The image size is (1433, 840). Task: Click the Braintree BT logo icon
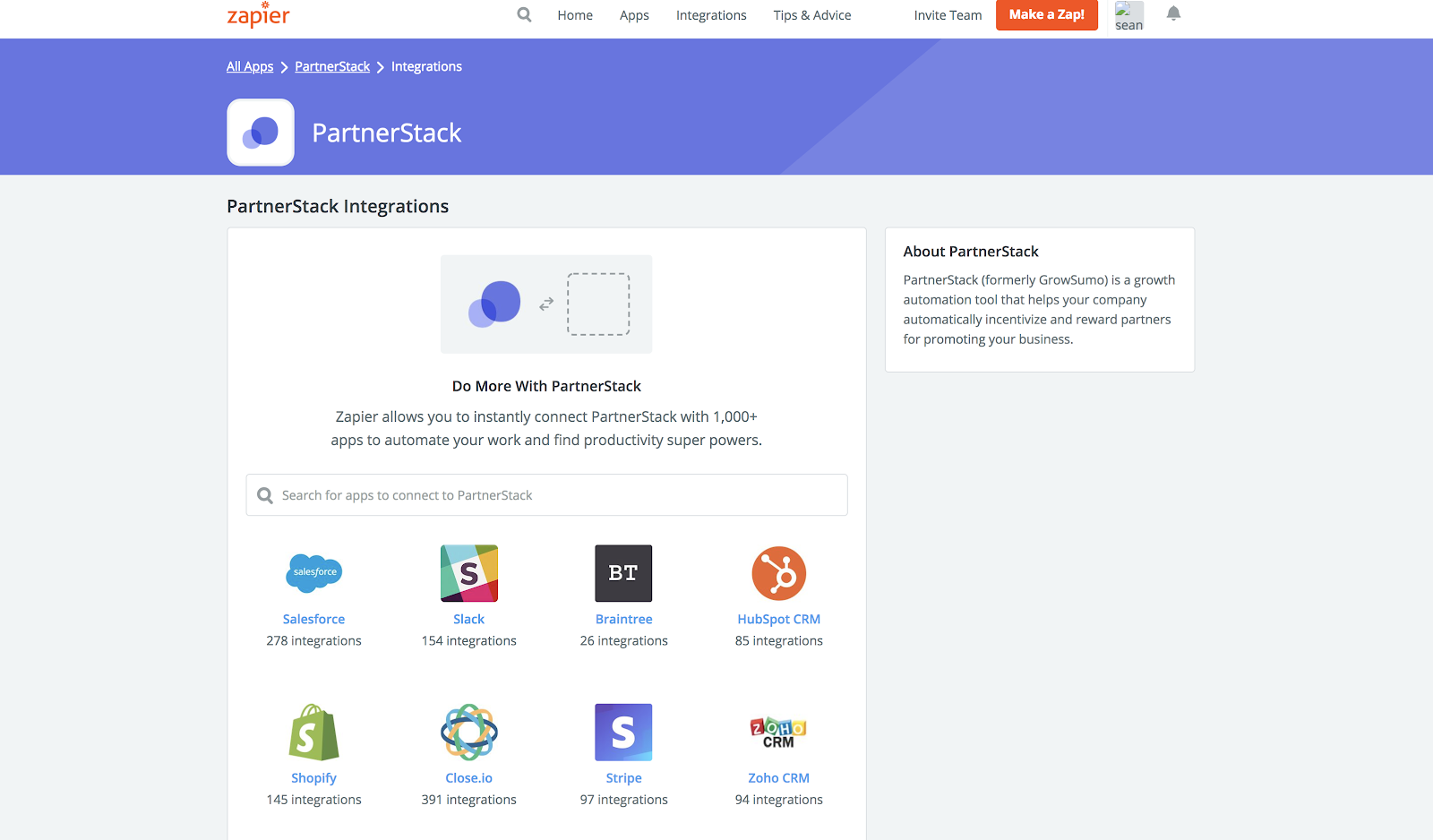(x=623, y=573)
